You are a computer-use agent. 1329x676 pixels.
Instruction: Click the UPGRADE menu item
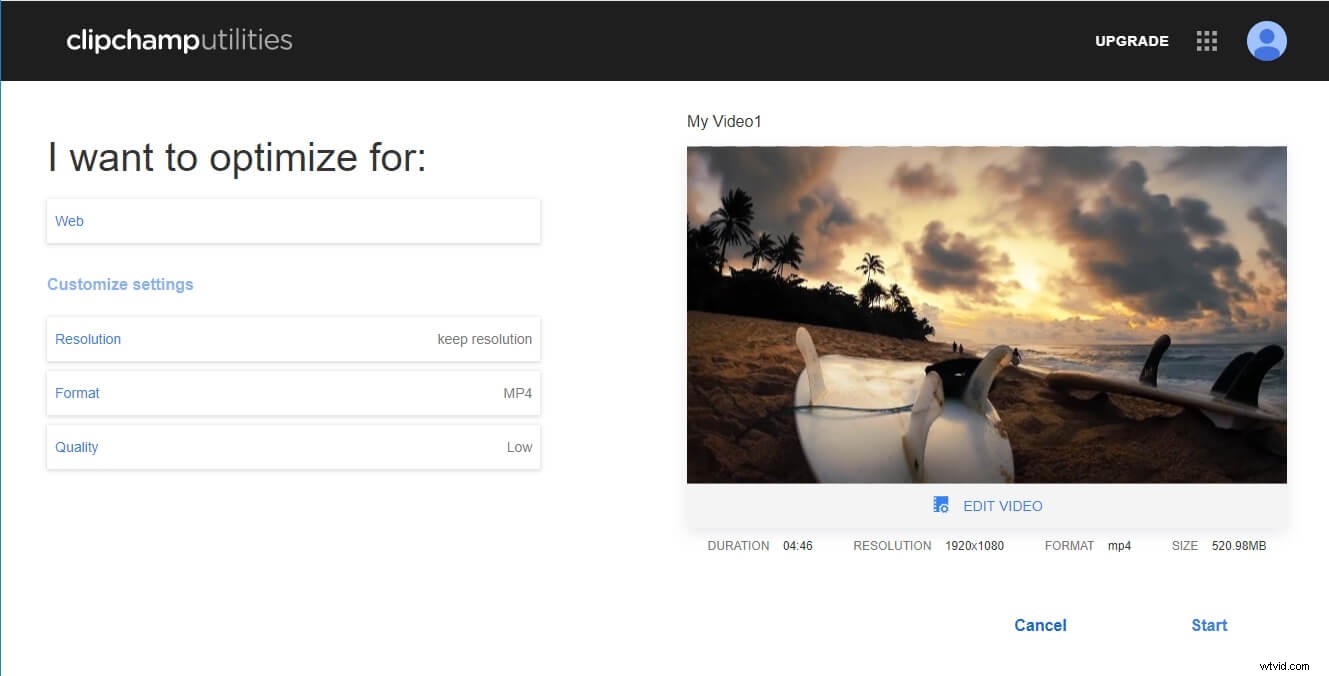[x=1131, y=41]
